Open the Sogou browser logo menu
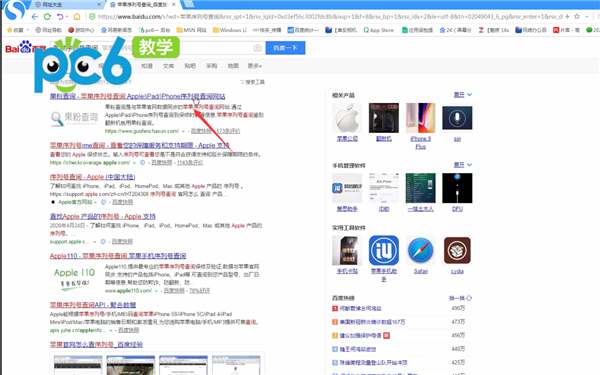The height and width of the screenshot is (375, 600). (x=15, y=10)
